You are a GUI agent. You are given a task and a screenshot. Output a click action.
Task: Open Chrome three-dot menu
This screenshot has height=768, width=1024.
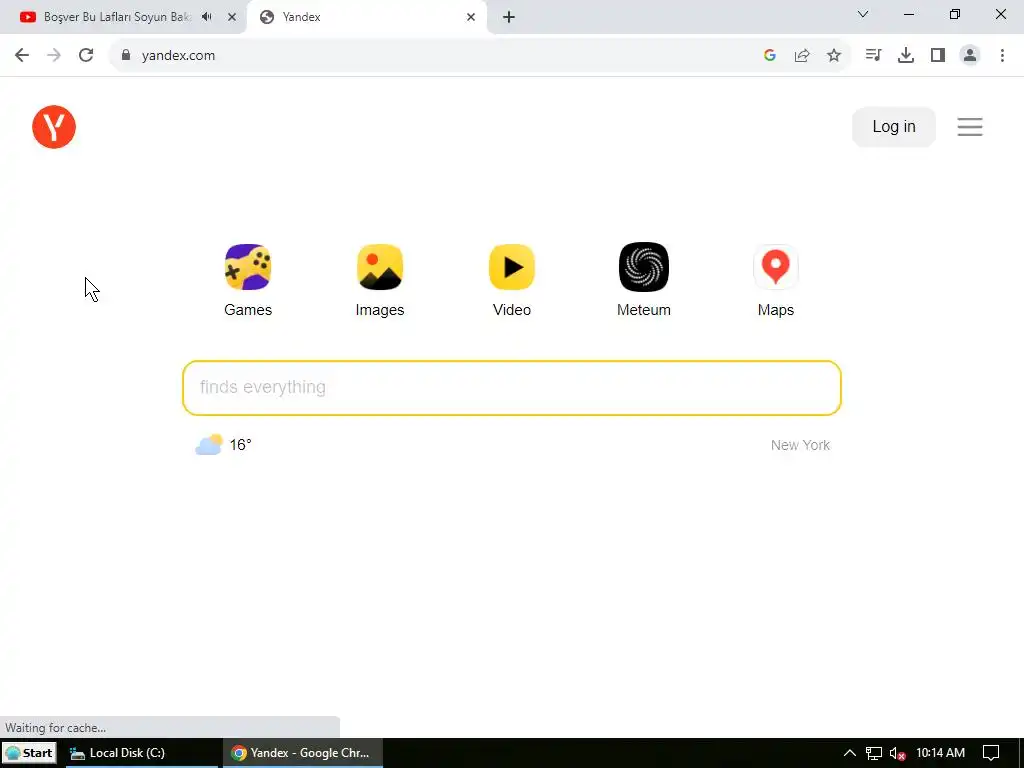tap(1002, 56)
